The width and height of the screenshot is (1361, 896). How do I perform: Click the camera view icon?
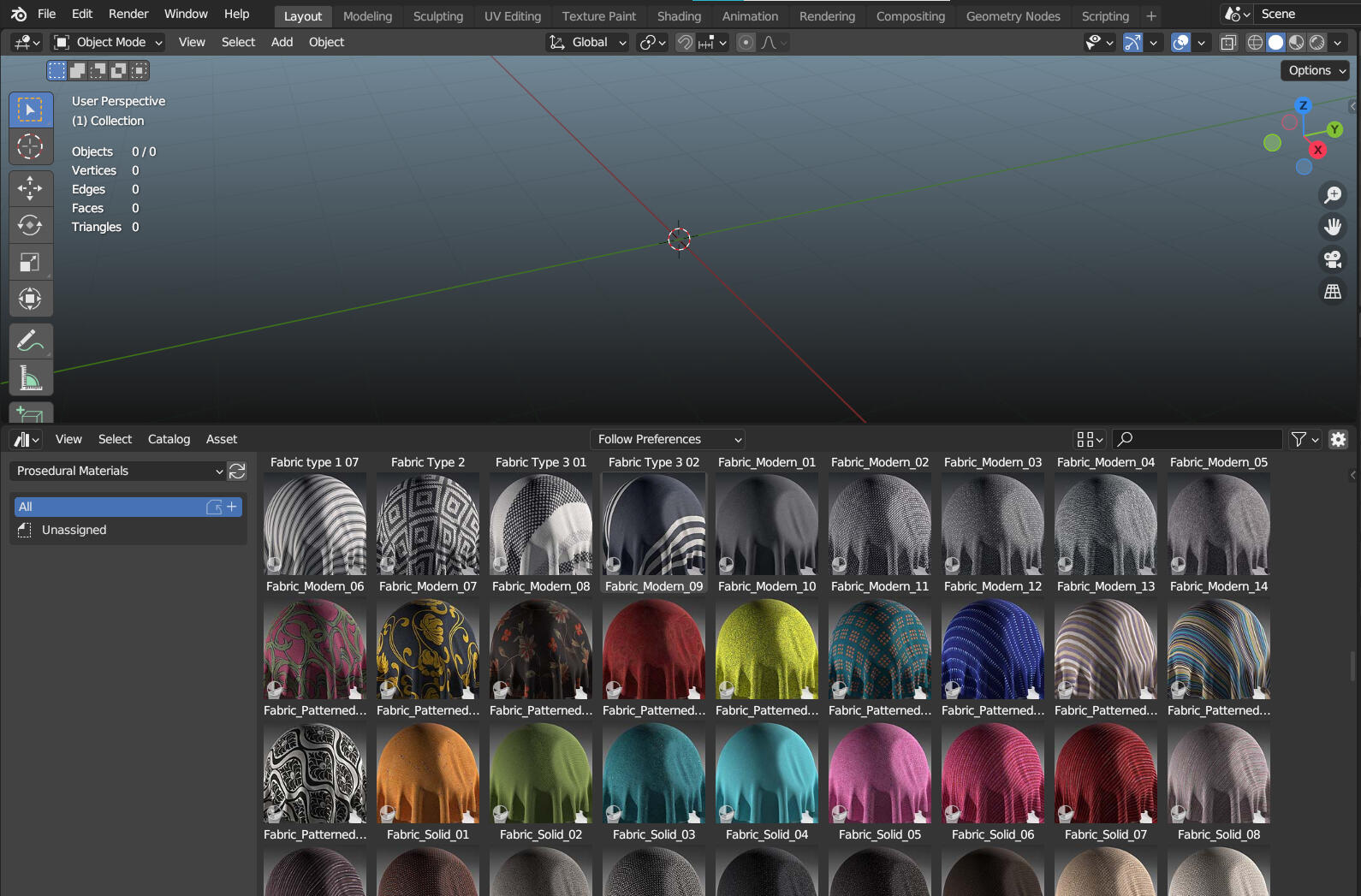(1333, 259)
